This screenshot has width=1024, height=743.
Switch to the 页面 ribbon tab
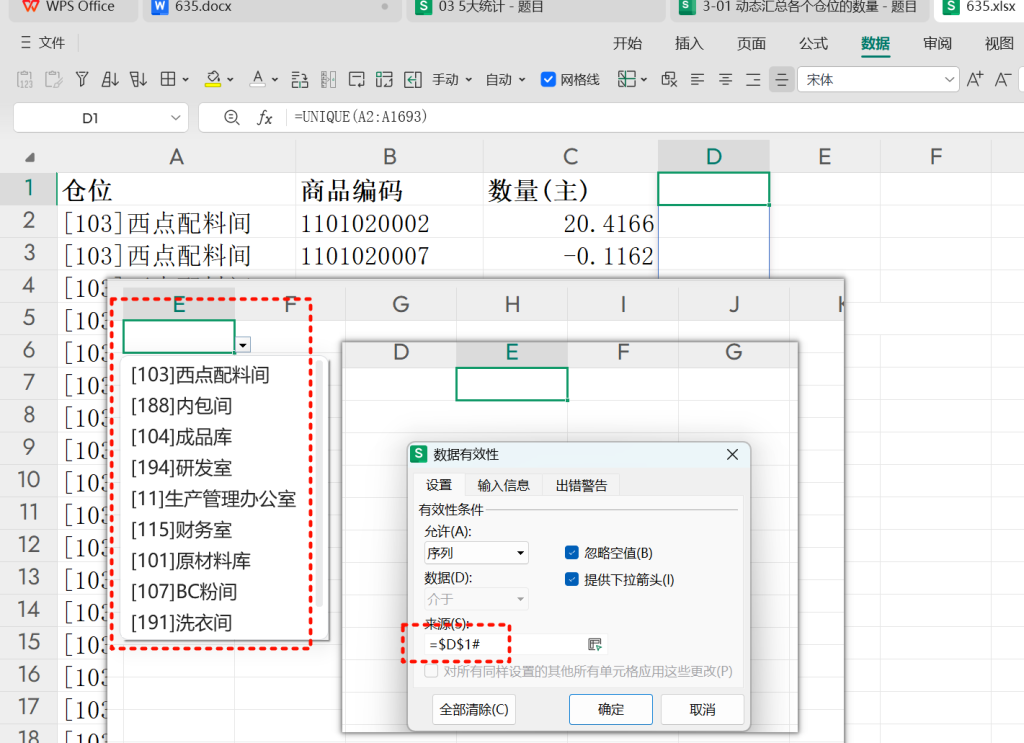pyautogui.click(x=751, y=44)
